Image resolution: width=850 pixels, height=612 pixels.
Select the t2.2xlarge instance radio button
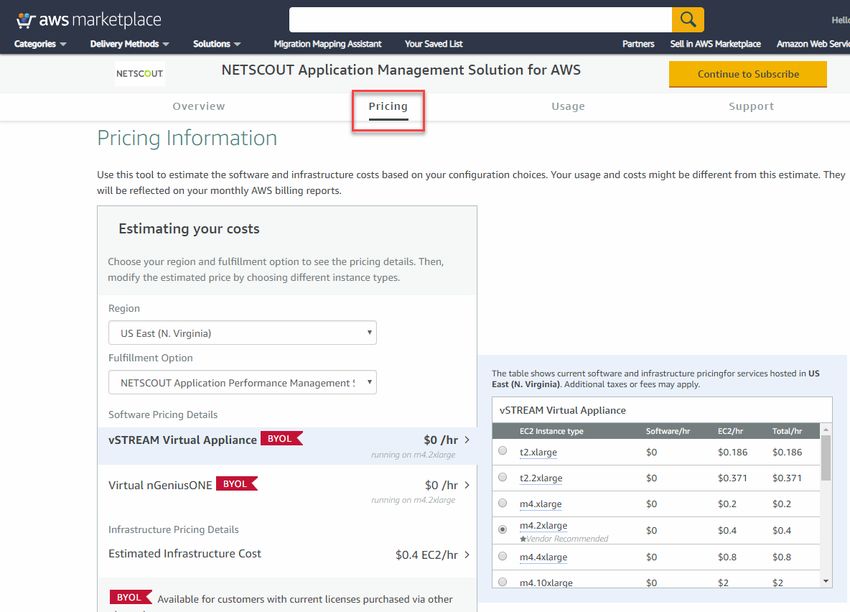pyautogui.click(x=503, y=477)
